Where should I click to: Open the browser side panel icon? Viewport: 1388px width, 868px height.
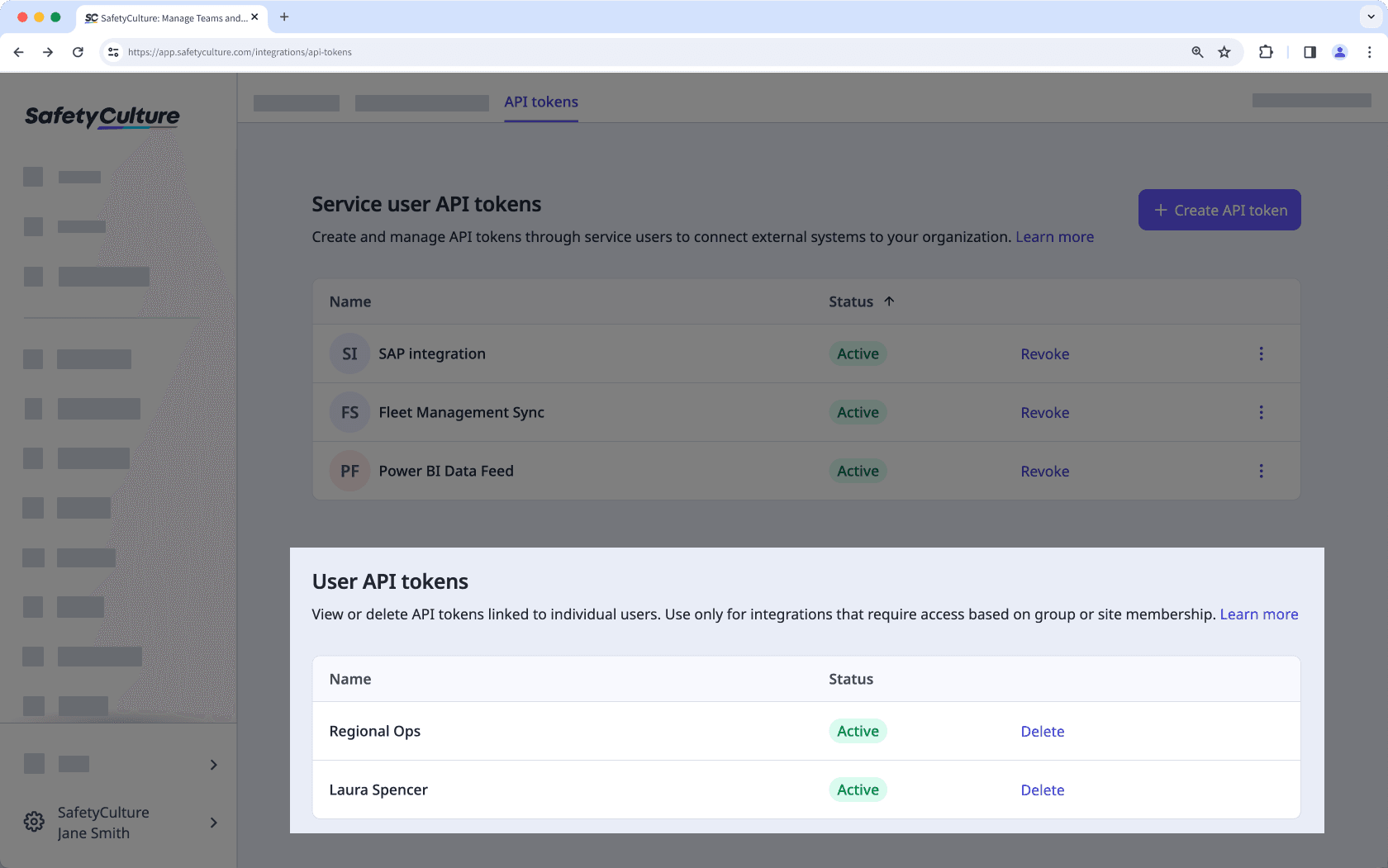tap(1309, 52)
